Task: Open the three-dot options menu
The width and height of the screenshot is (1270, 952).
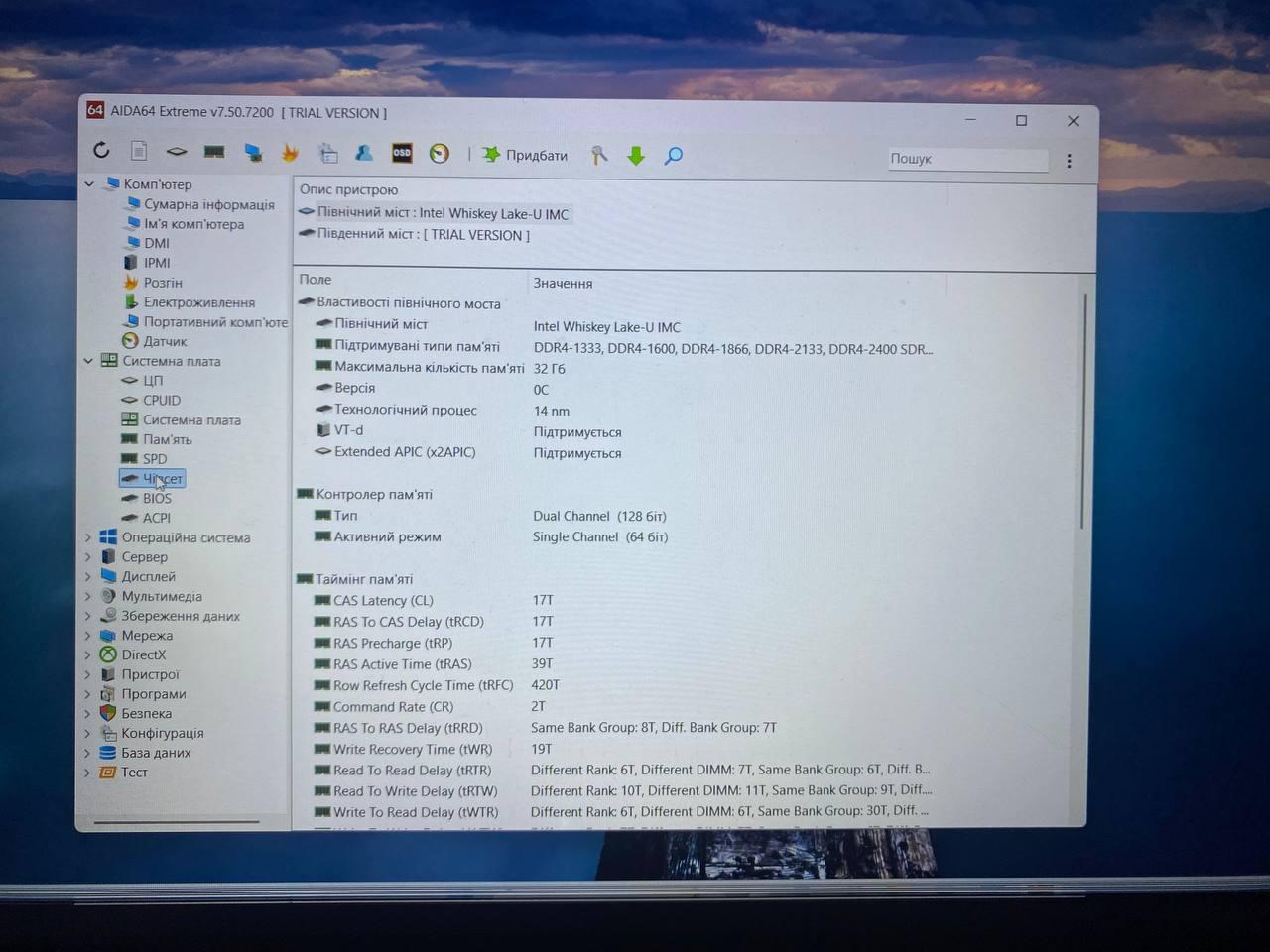Action: click(1069, 161)
